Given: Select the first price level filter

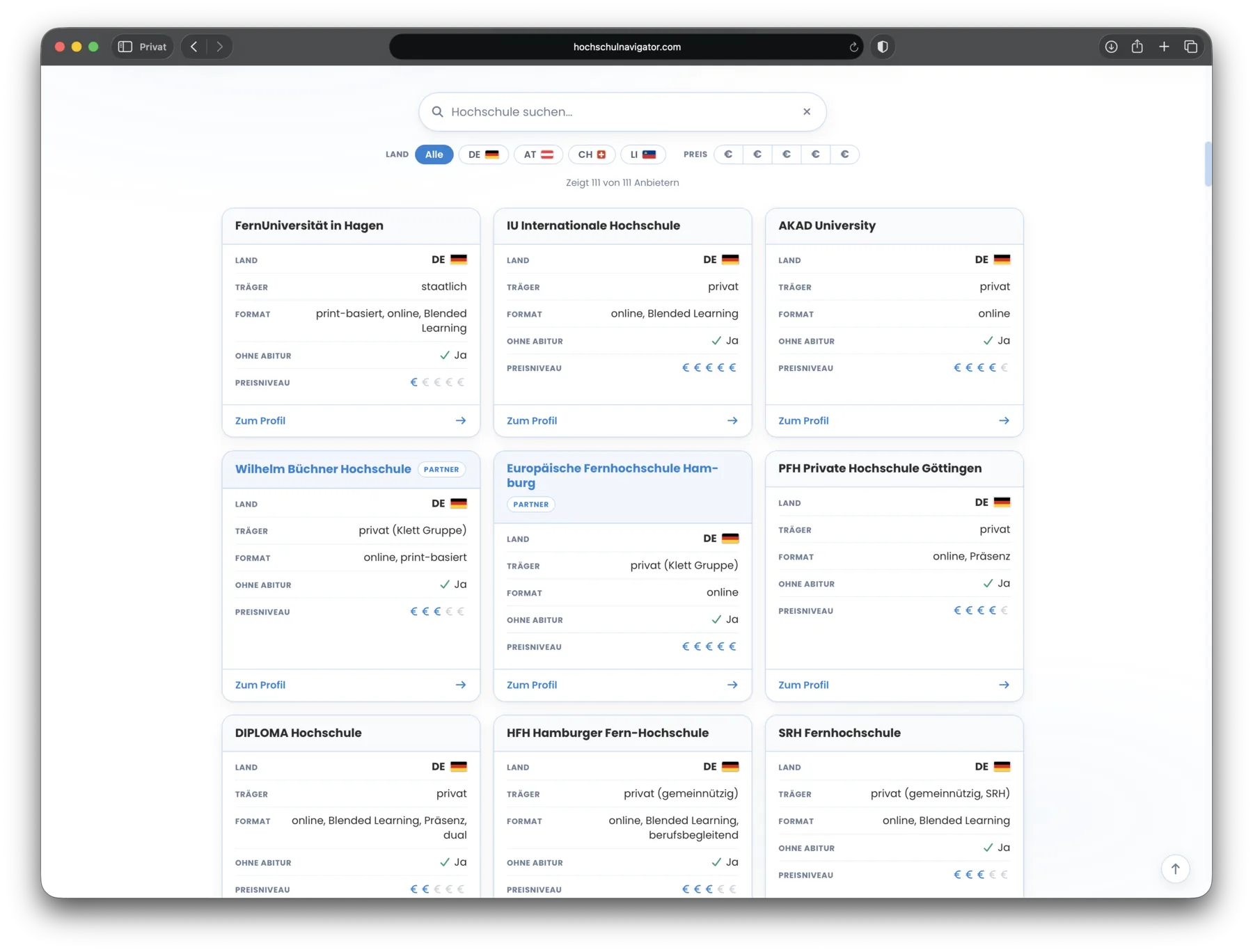Looking at the screenshot, I should coord(728,154).
